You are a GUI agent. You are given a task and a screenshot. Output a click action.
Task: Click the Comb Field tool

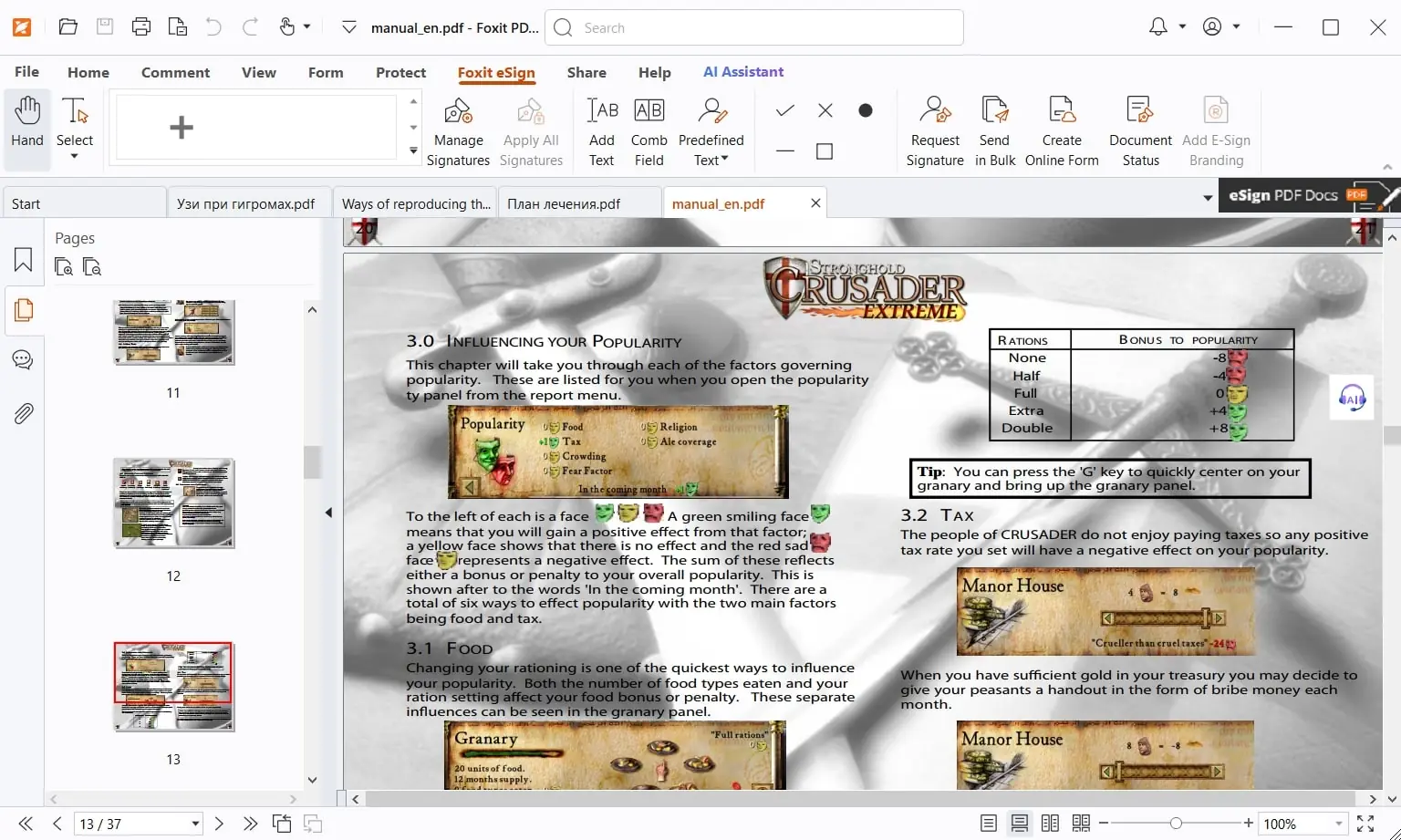click(x=649, y=132)
